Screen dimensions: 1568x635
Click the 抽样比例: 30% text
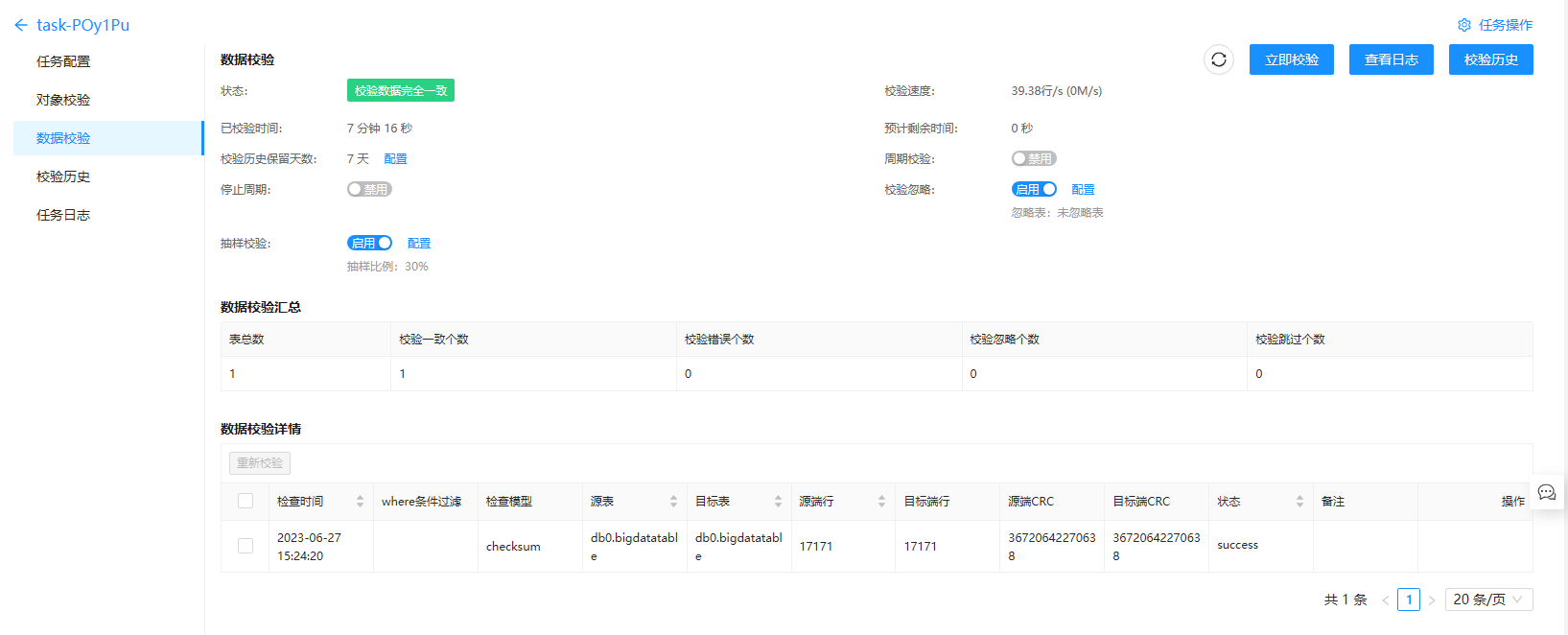tap(387, 267)
